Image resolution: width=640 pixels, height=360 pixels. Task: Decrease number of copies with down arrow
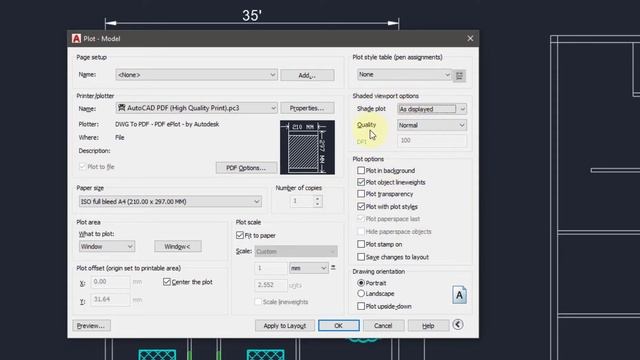point(318,204)
